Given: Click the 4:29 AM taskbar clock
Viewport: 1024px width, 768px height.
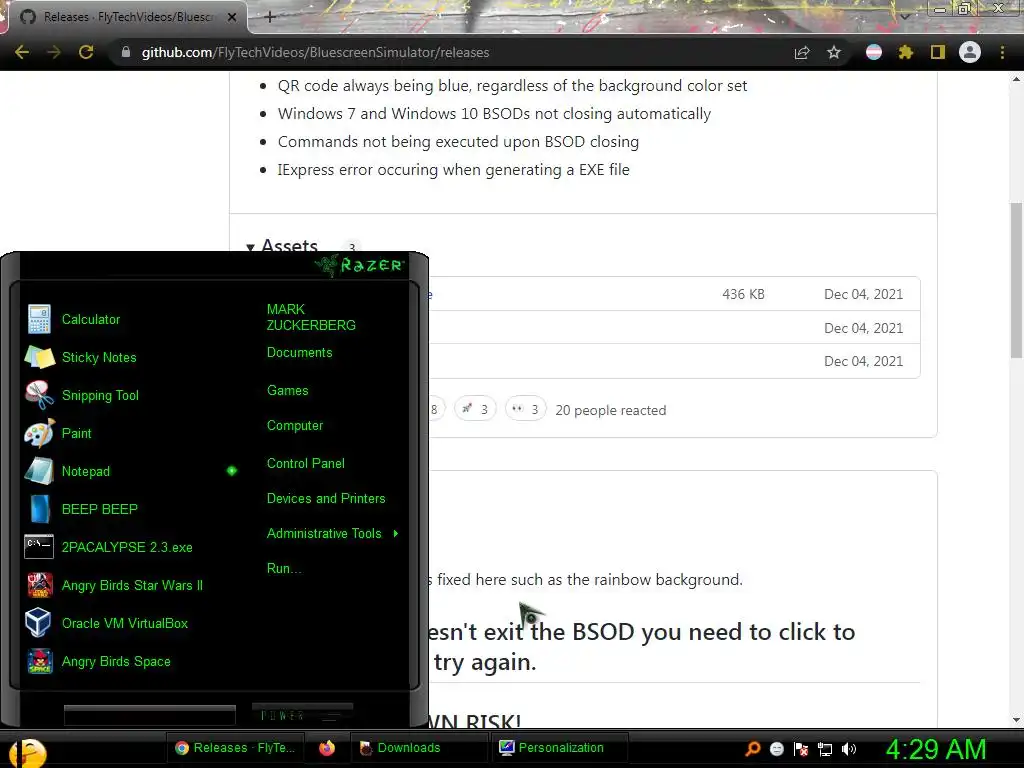Looking at the screenshot, I should coord(936,749).
